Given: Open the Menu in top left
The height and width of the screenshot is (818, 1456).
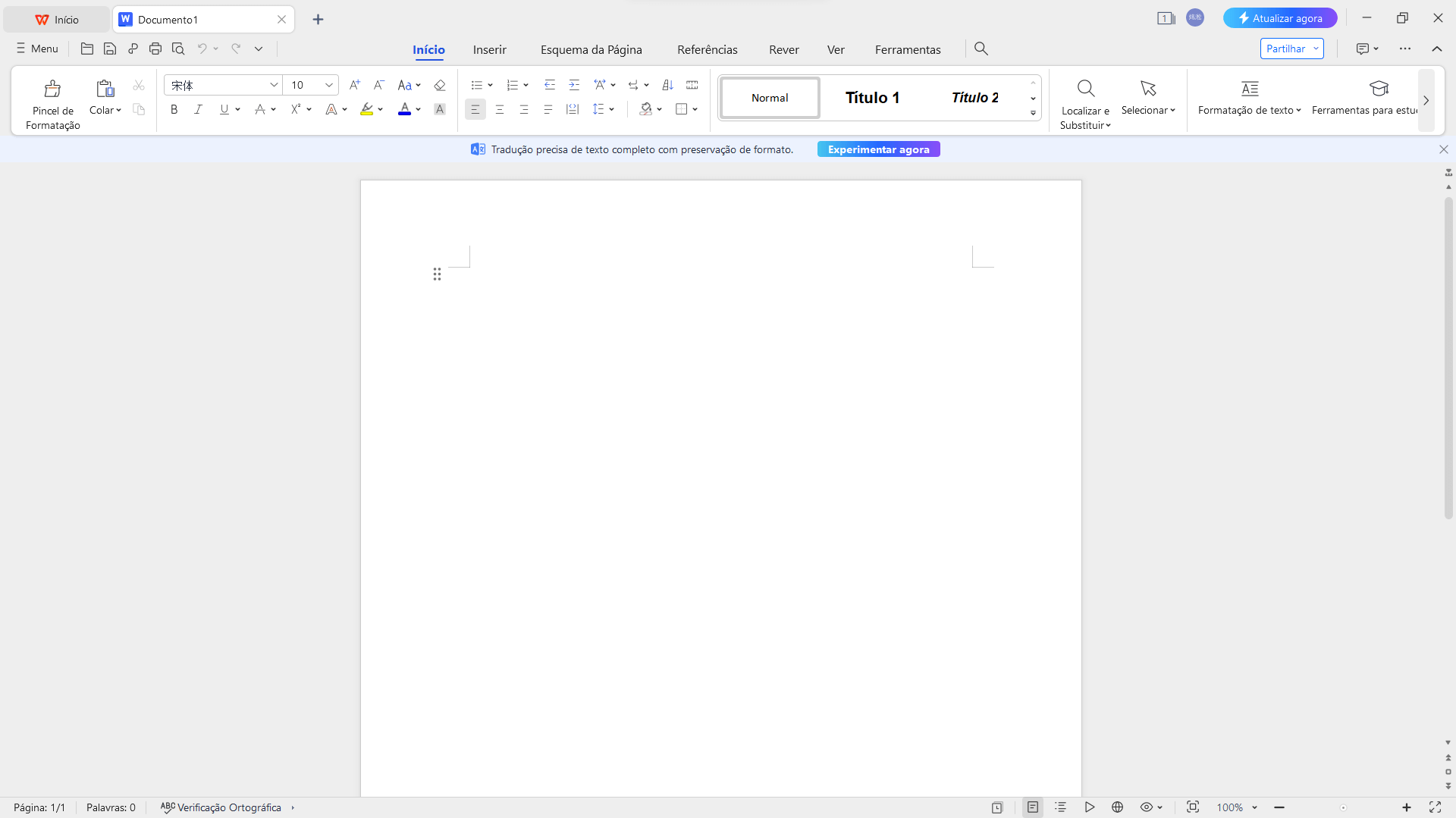Looking at the screenshot, I should click(36, 49).
